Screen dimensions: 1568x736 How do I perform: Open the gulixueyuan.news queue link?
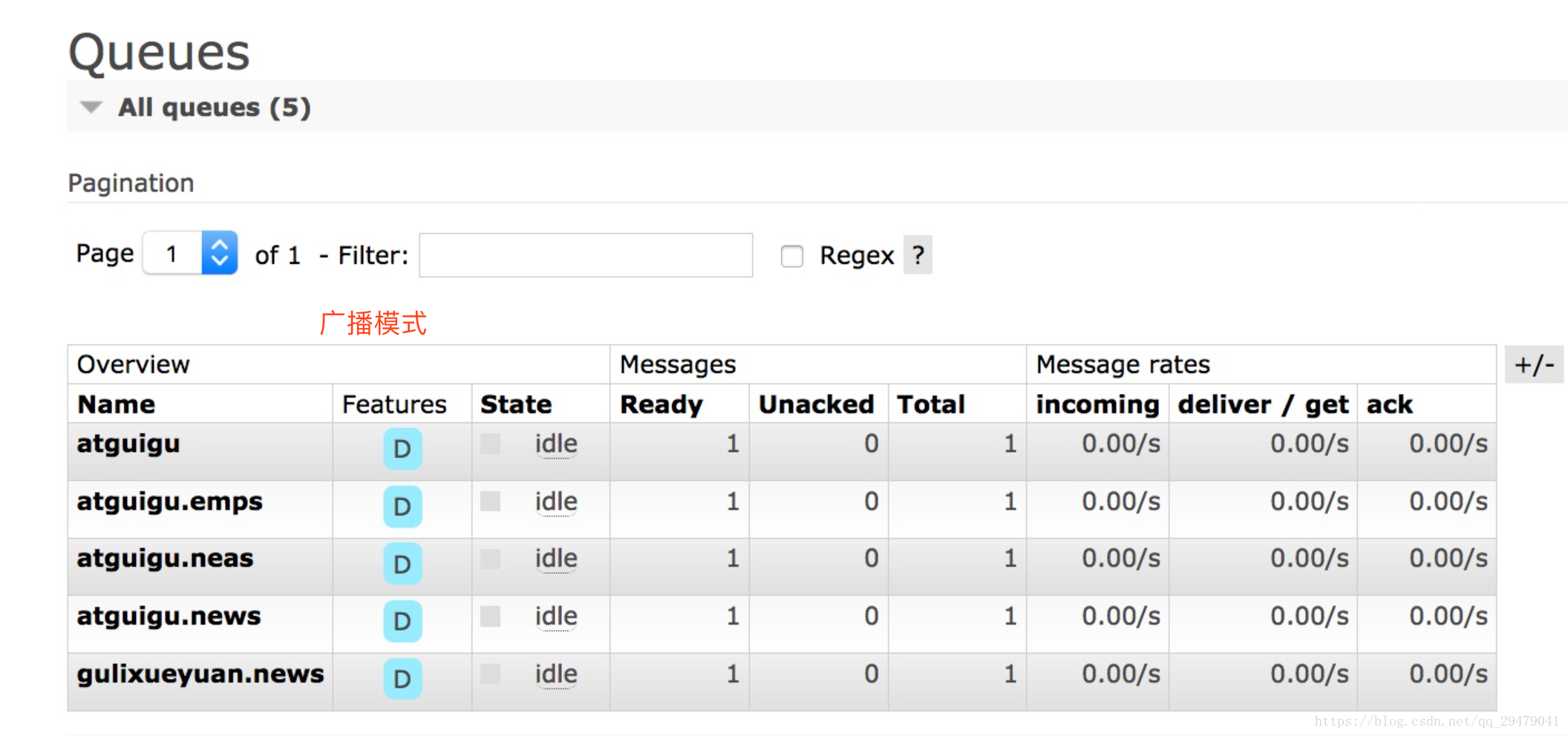tap(200, 674)
